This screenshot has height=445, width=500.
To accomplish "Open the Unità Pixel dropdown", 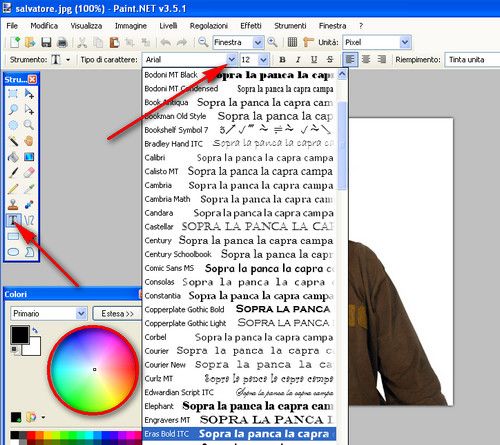I will pyautogui.click(x=405, y=42).
